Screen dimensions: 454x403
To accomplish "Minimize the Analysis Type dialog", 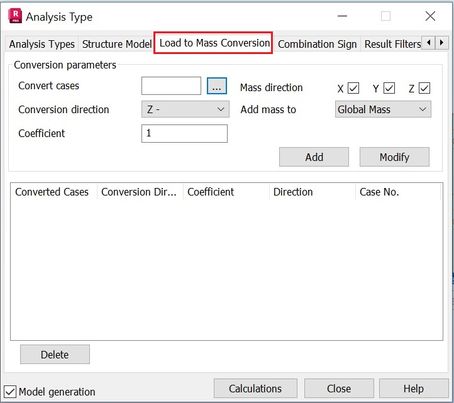I will click(x=342, y=16).
